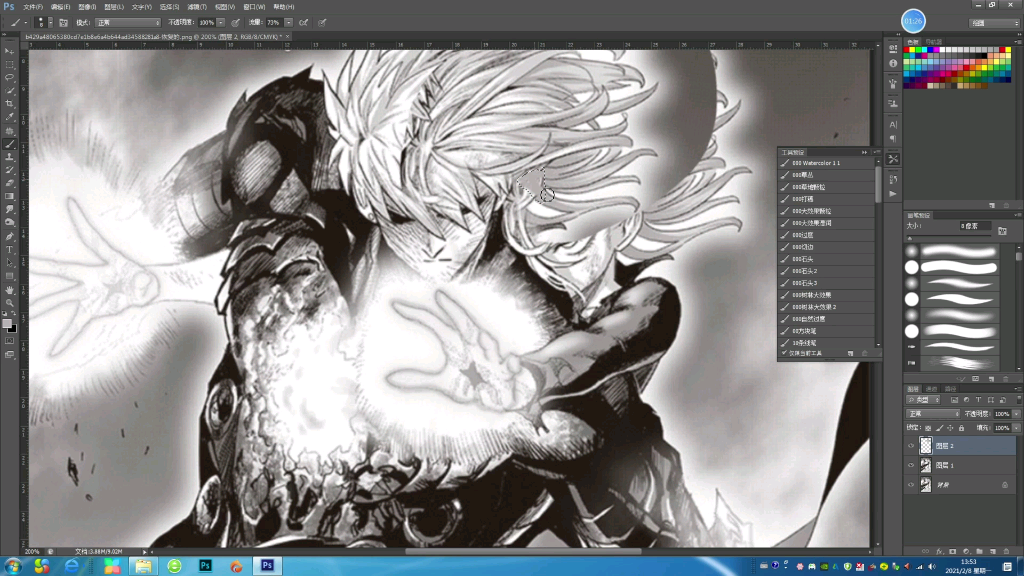Collapse the tool presets panel arrows
Viewport: 1024px width, 576px height.
point(865,152)
